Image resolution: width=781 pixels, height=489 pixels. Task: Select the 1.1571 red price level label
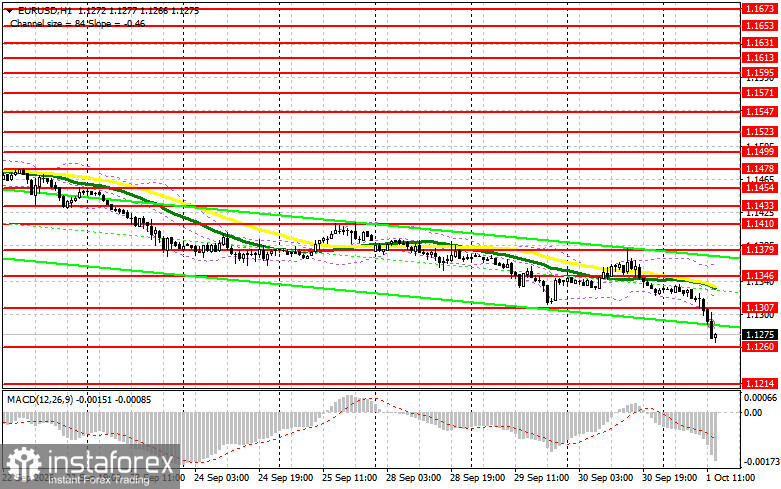coord(760,93)
